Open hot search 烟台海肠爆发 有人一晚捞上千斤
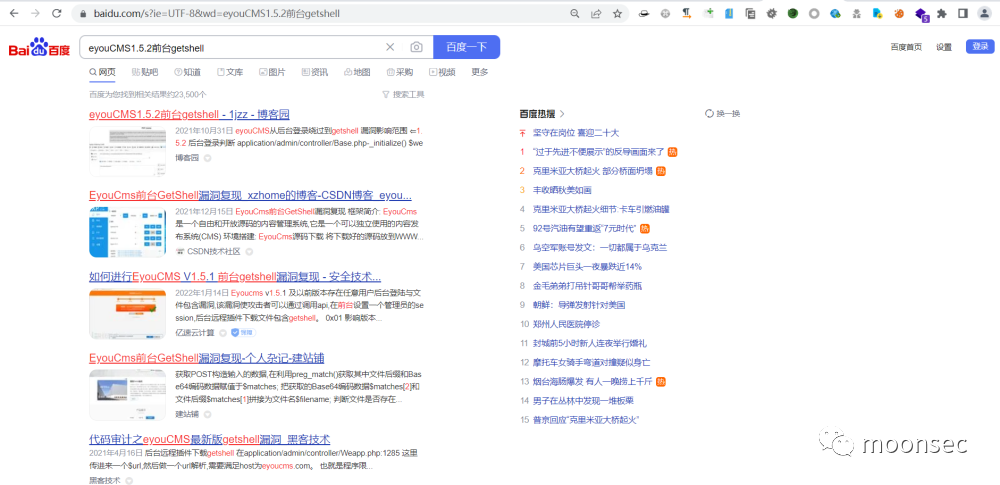The height and width of the screenshot is (485, 1000). [x=592, y=382]
